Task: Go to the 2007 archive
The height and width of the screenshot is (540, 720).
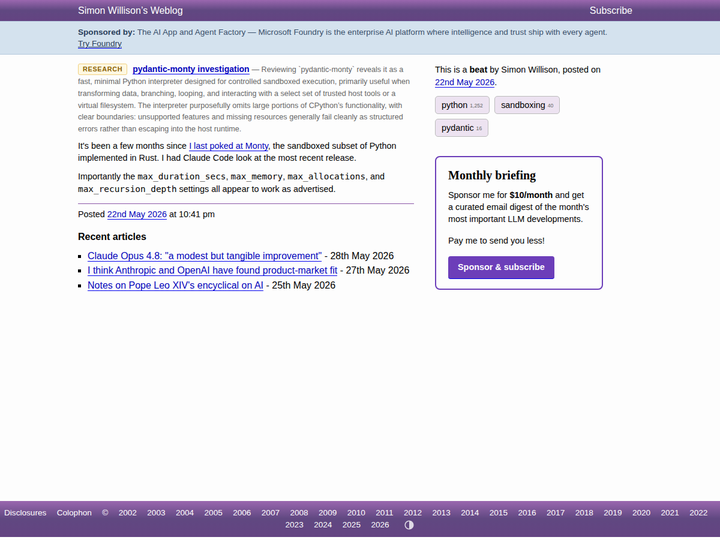Action: [x=270, y=513]
